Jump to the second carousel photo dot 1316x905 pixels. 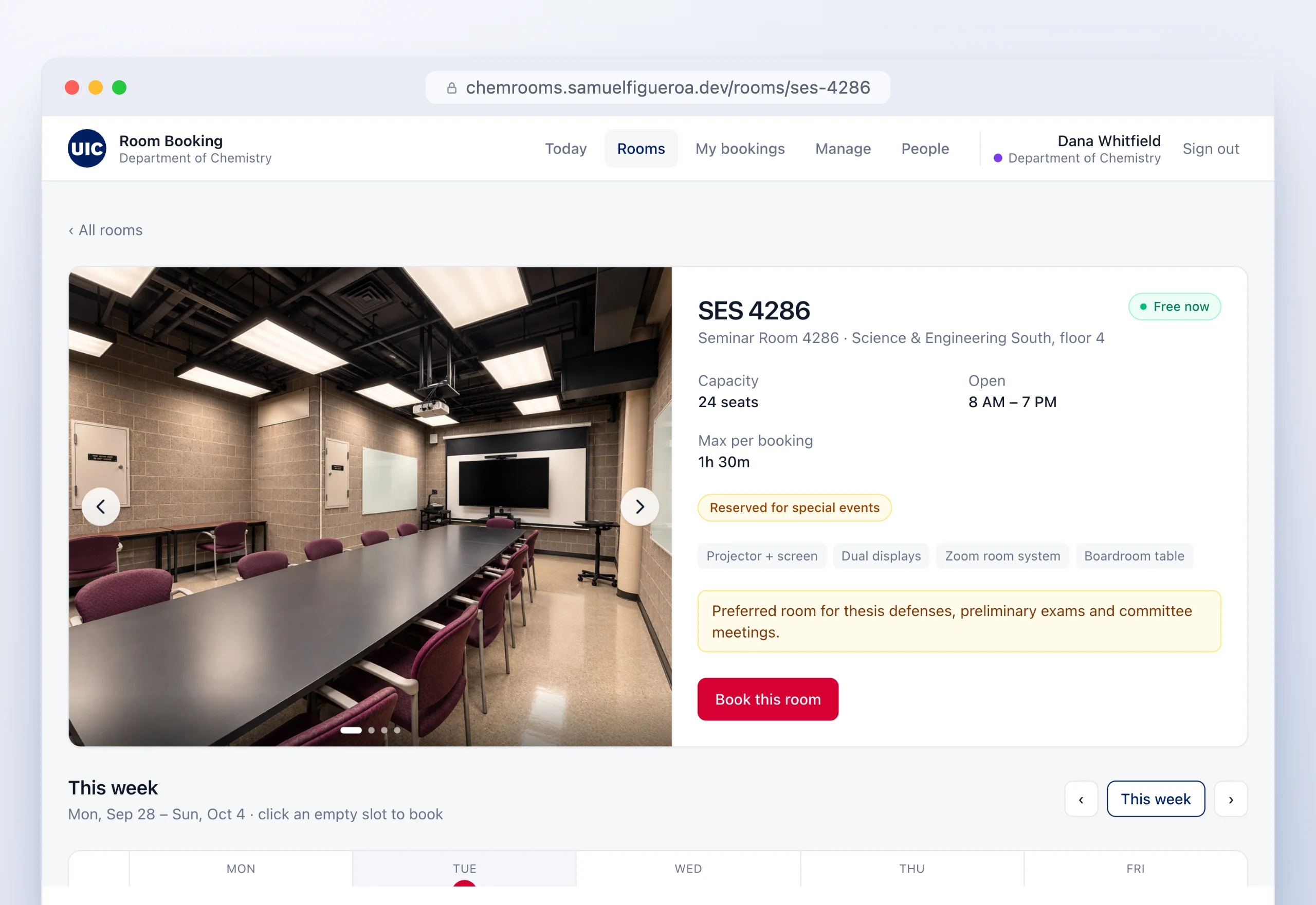[x=371, y=730]
